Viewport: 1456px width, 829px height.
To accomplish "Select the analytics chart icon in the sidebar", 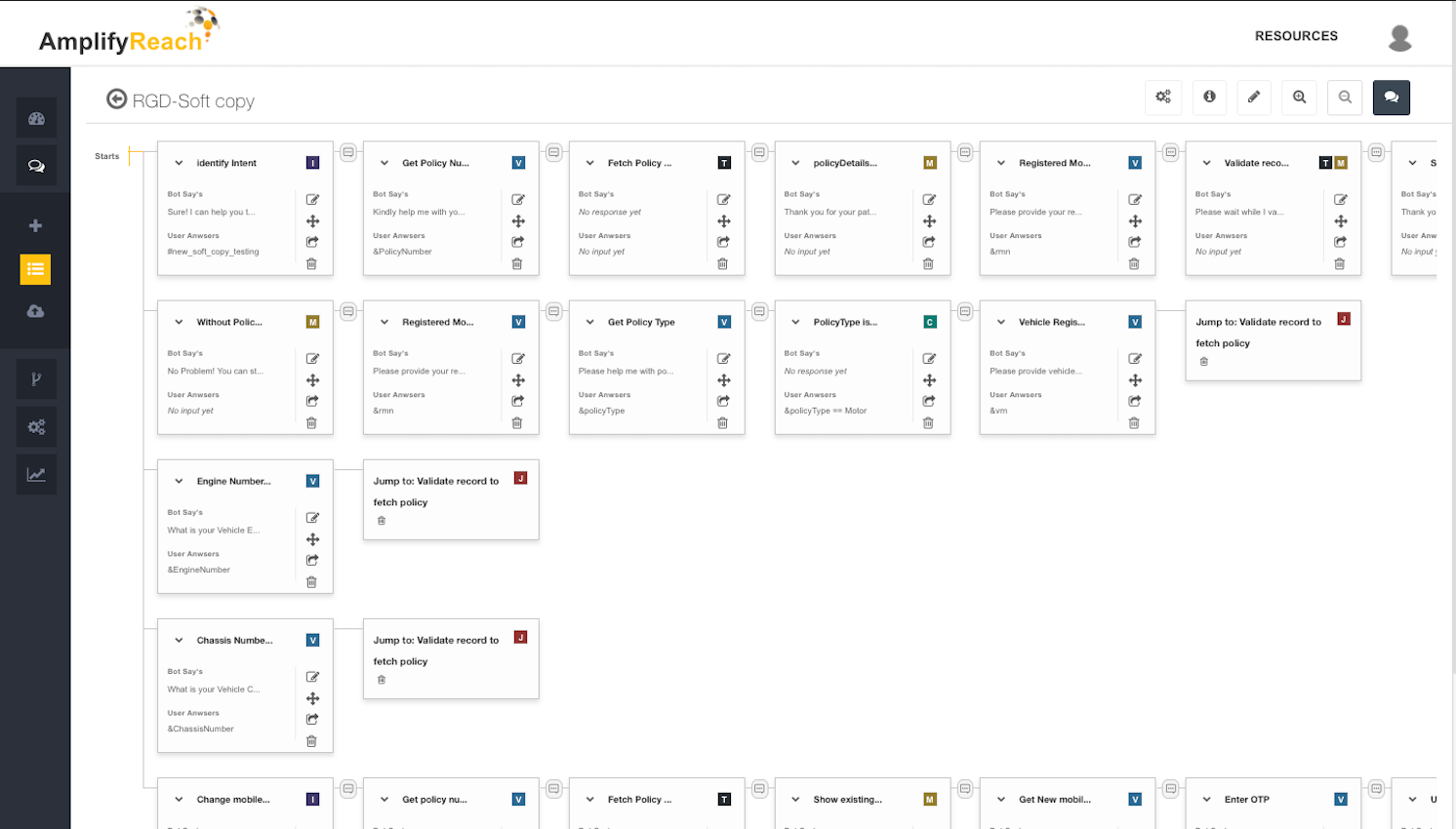I will pos(35,474).
